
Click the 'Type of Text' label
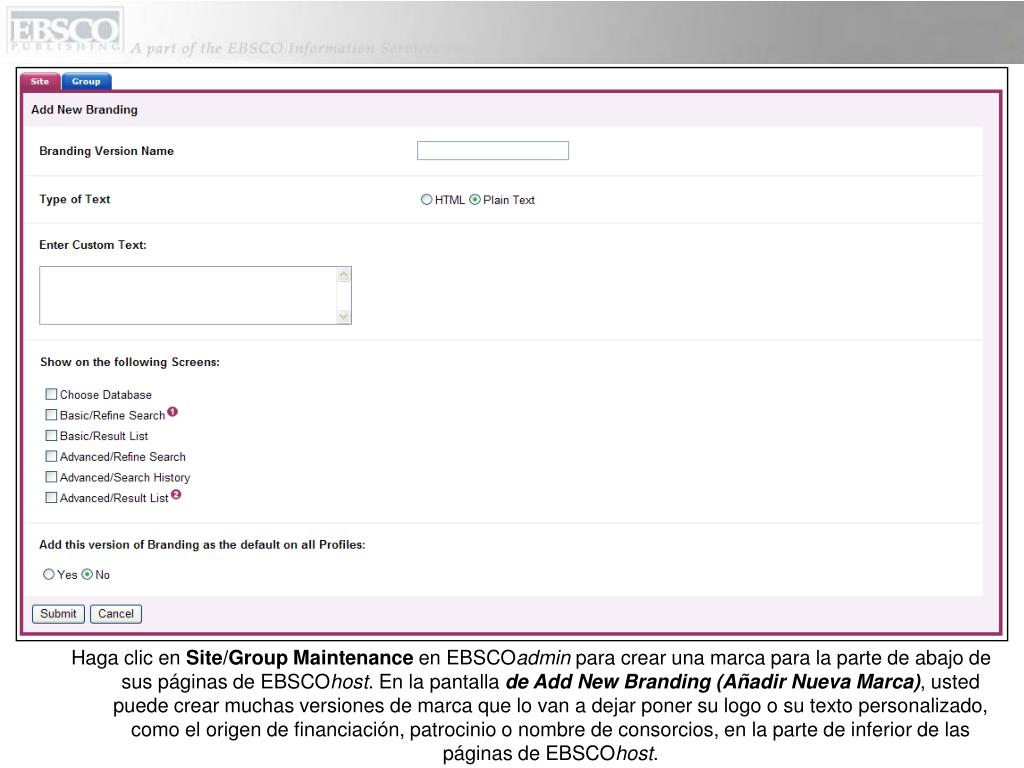tap(74, 199)
